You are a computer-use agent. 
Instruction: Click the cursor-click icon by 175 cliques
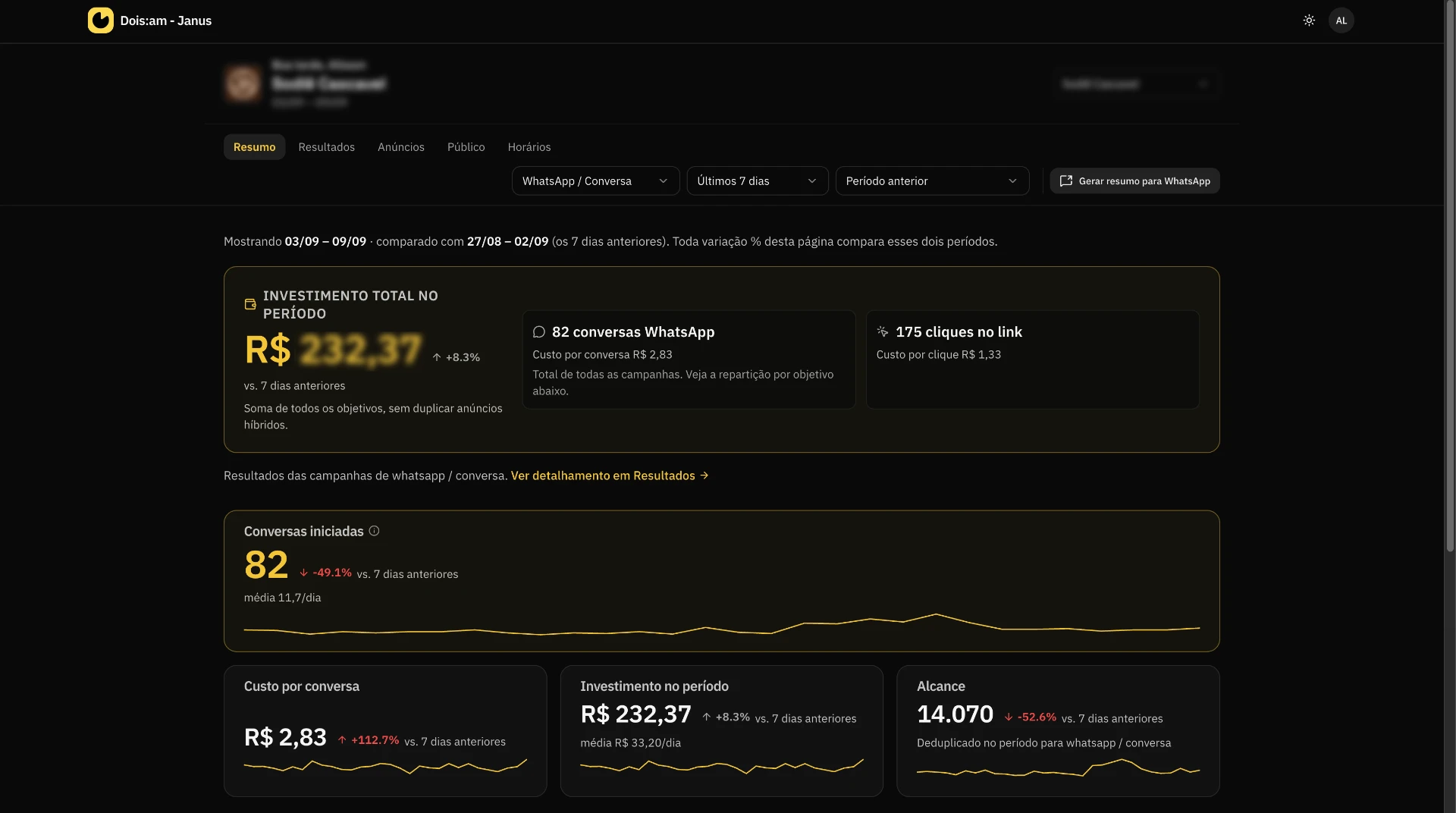883,332
